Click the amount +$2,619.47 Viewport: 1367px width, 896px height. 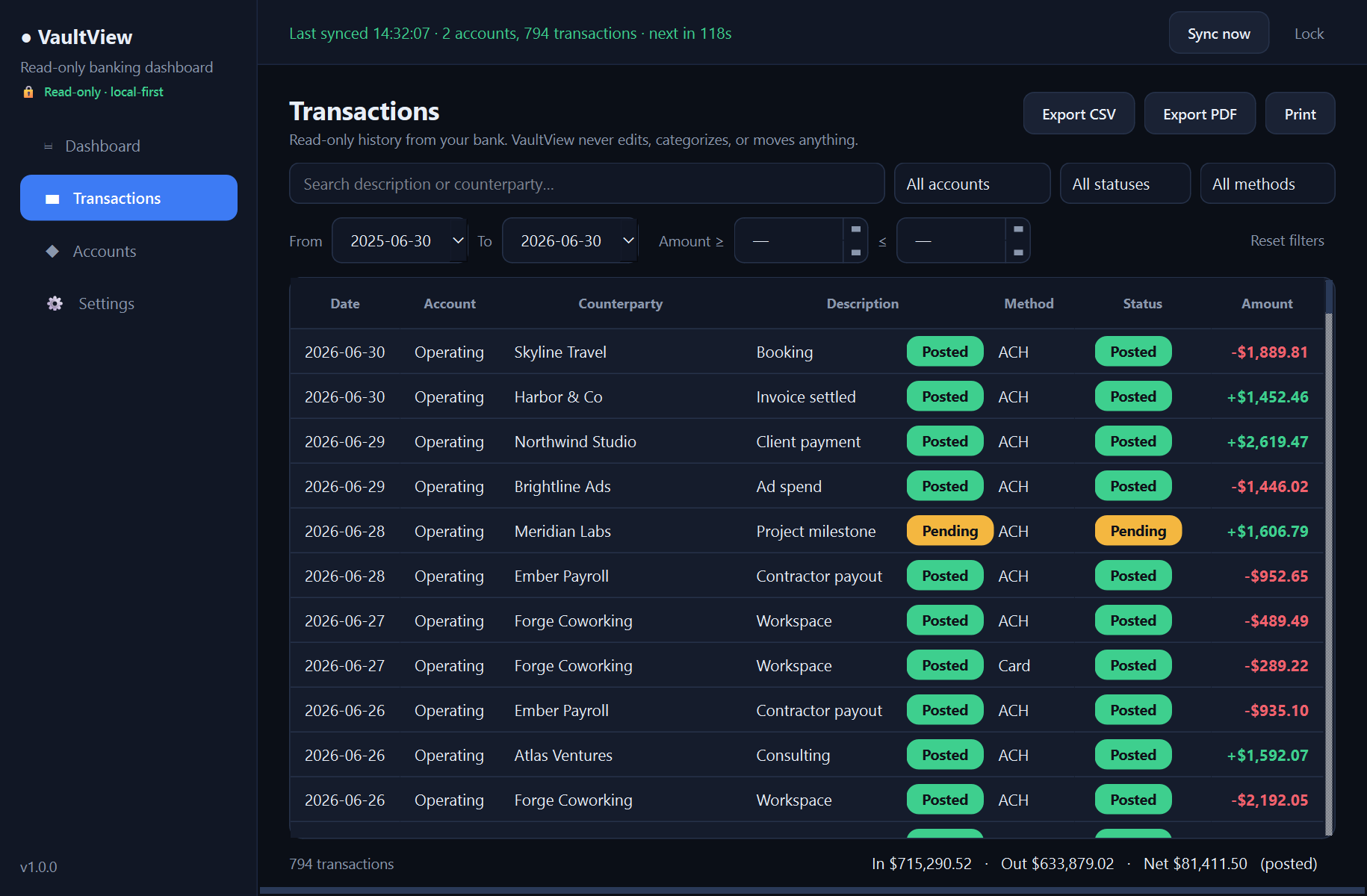[1268, 441]
